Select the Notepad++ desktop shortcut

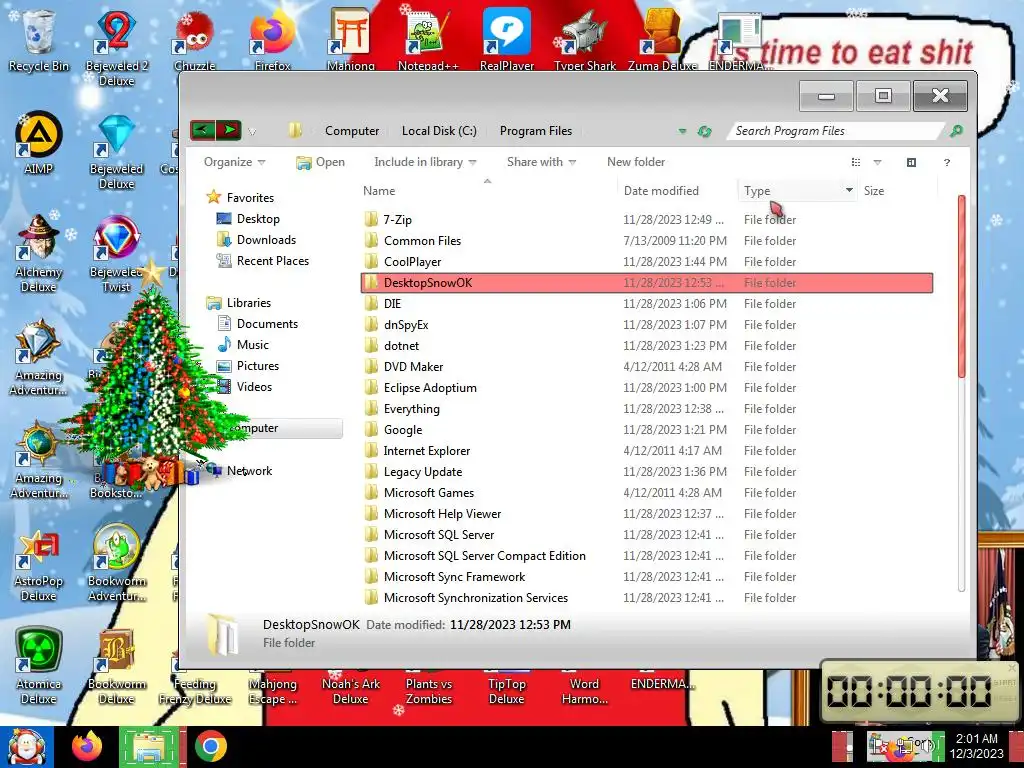coord(428,38)
